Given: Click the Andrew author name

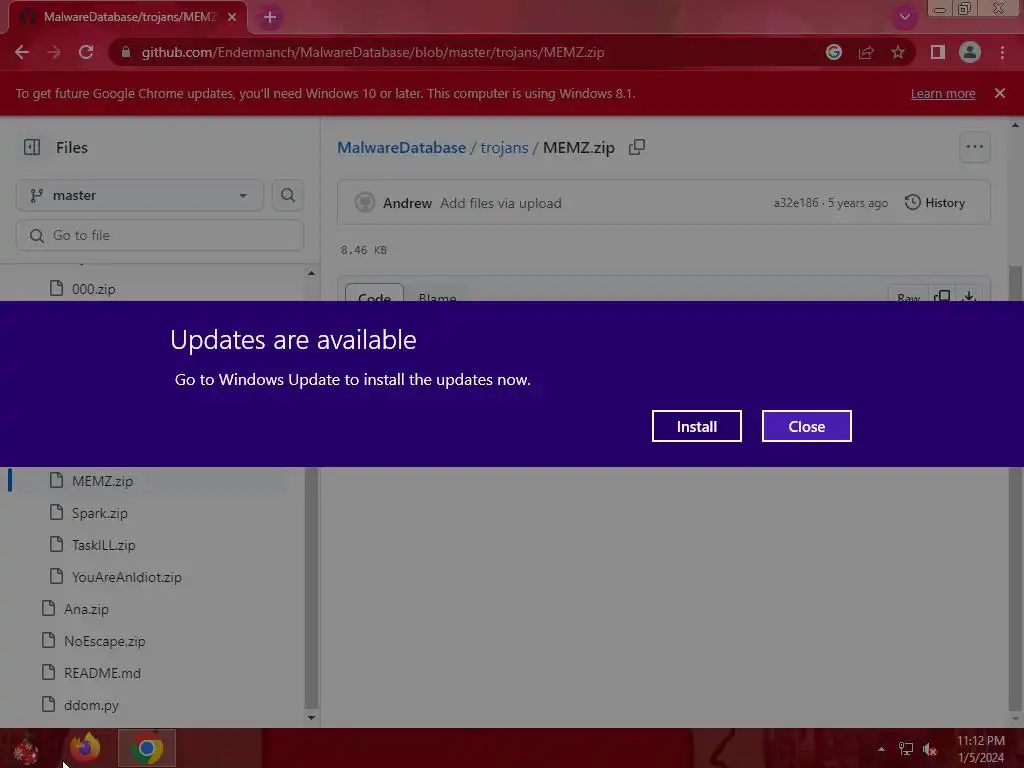Looking at the screenshot, I should click(407, 203).
